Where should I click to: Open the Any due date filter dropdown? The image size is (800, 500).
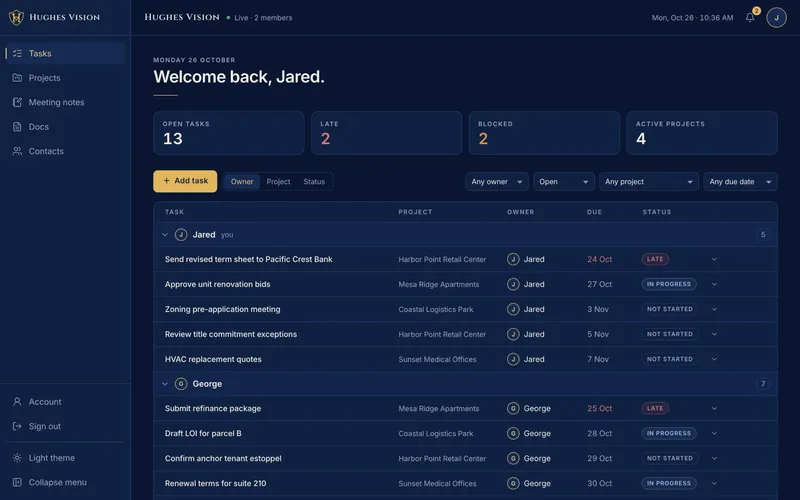pyautogui.click(x=740, y=182)
